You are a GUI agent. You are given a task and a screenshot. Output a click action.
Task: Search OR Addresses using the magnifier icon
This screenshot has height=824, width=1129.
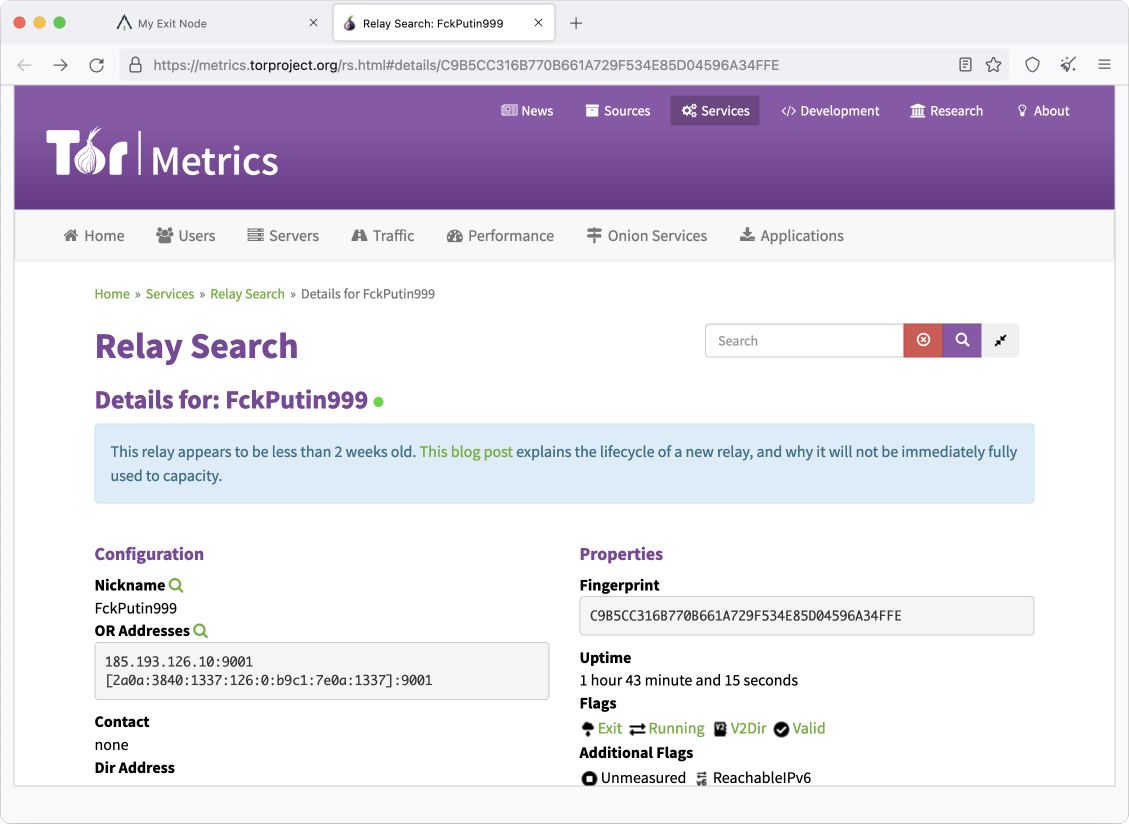tap(200, 631)
